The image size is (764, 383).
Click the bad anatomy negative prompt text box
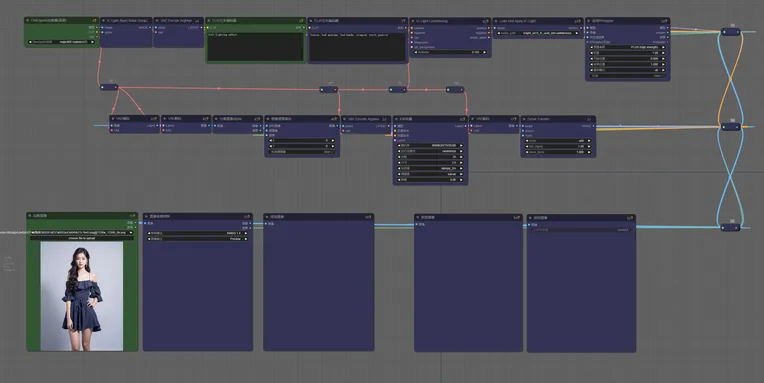tap(357, 47)
